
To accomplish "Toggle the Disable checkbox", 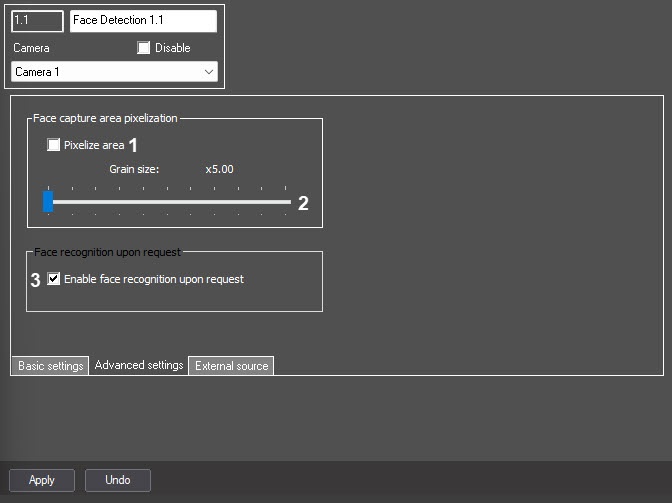I will click(144, 48).
